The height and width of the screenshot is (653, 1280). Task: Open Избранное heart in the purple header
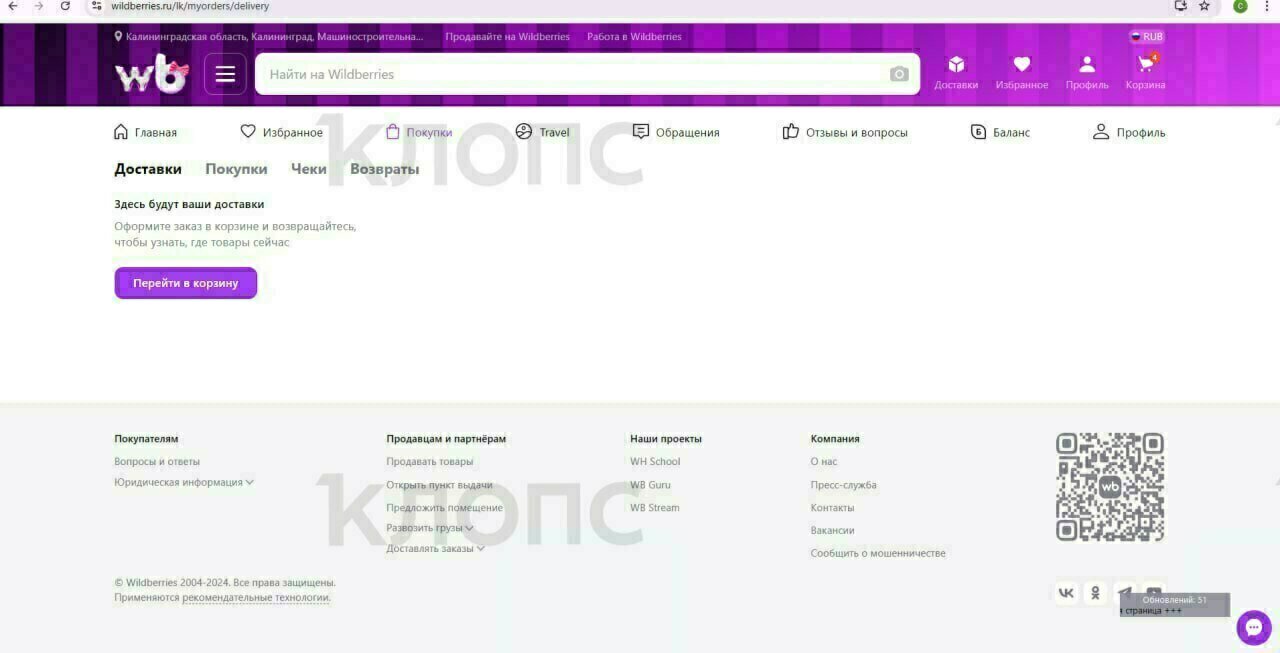1022,73
